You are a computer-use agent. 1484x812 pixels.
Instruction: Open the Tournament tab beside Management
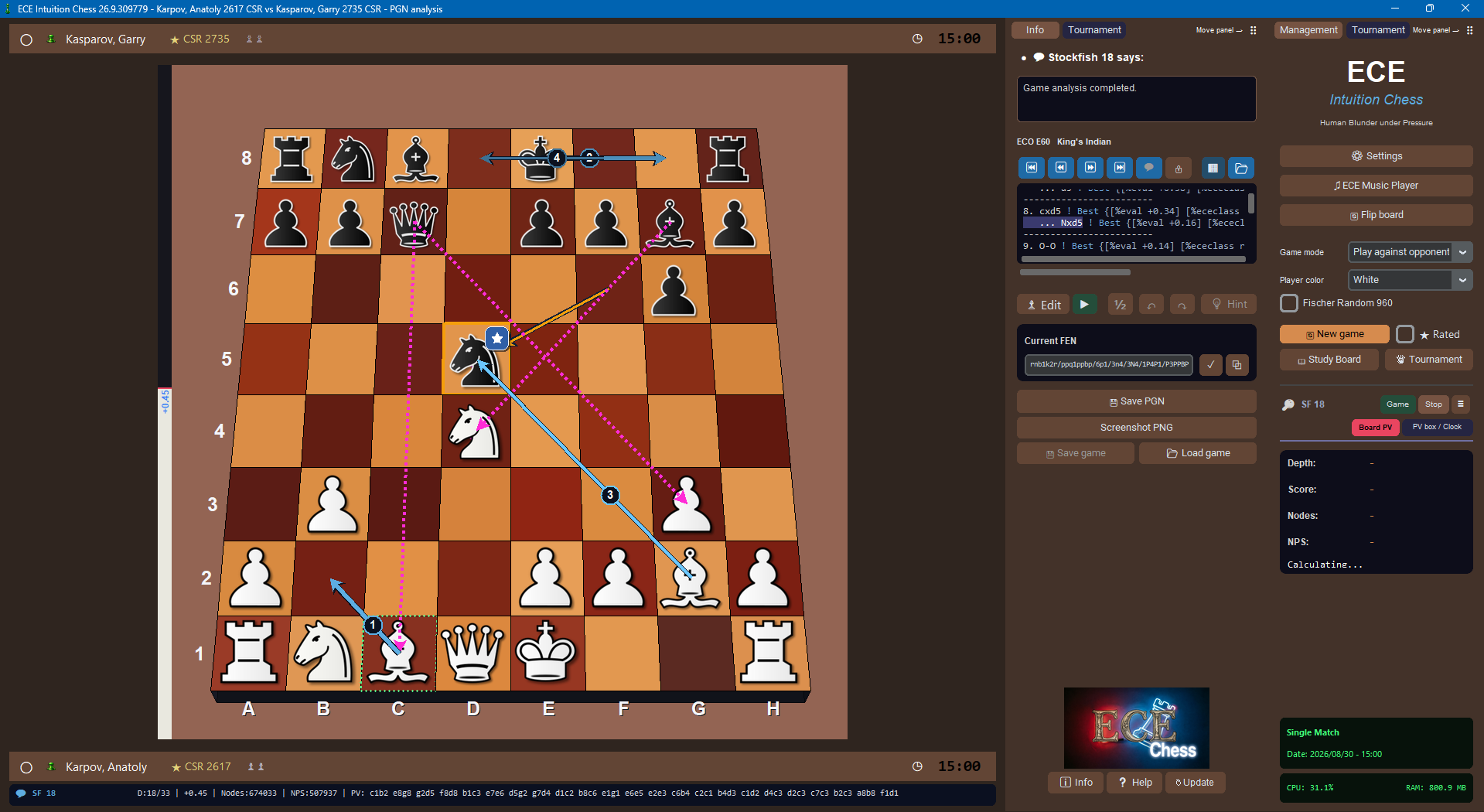click(x=1377, y=30)
